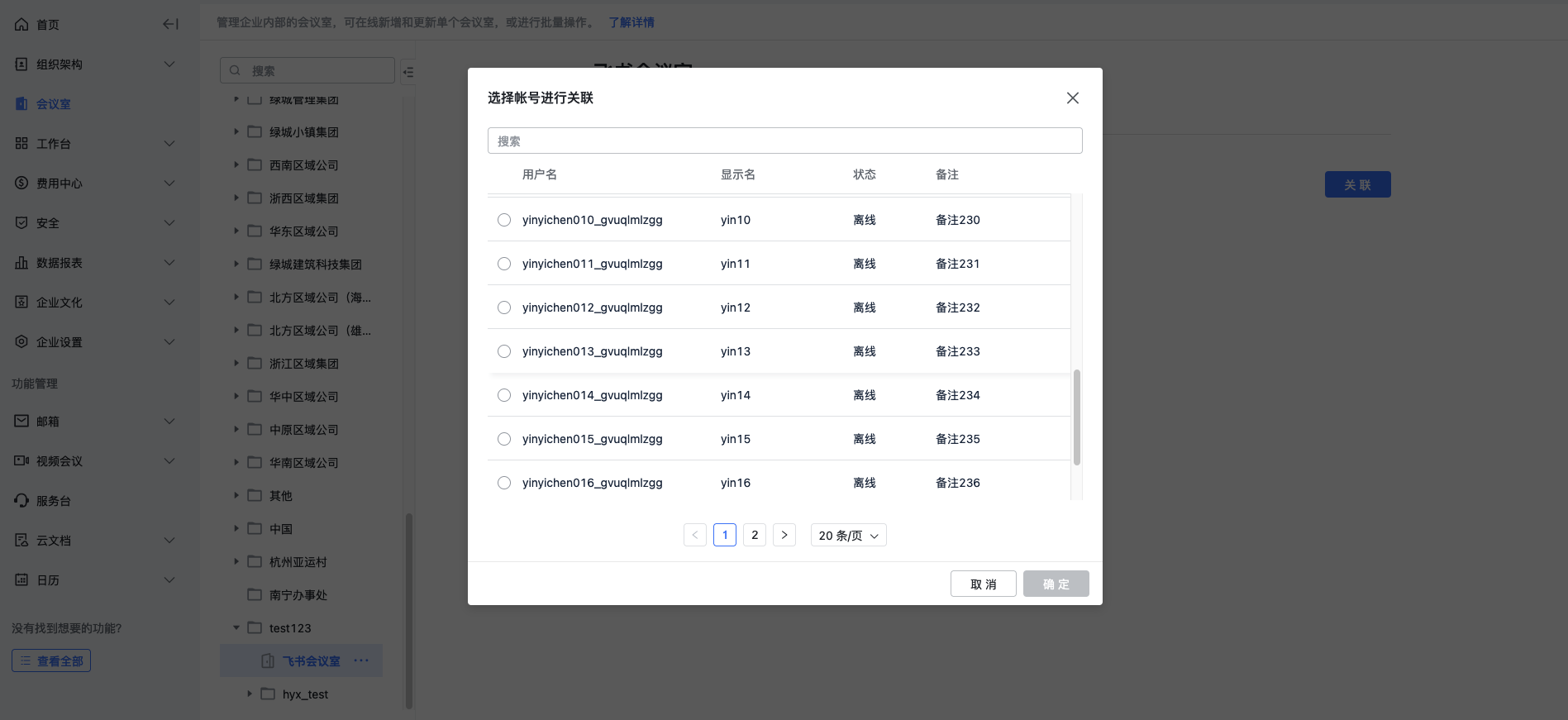
Task: Click the 查看全部 button
Action: [x=51, y=660]
